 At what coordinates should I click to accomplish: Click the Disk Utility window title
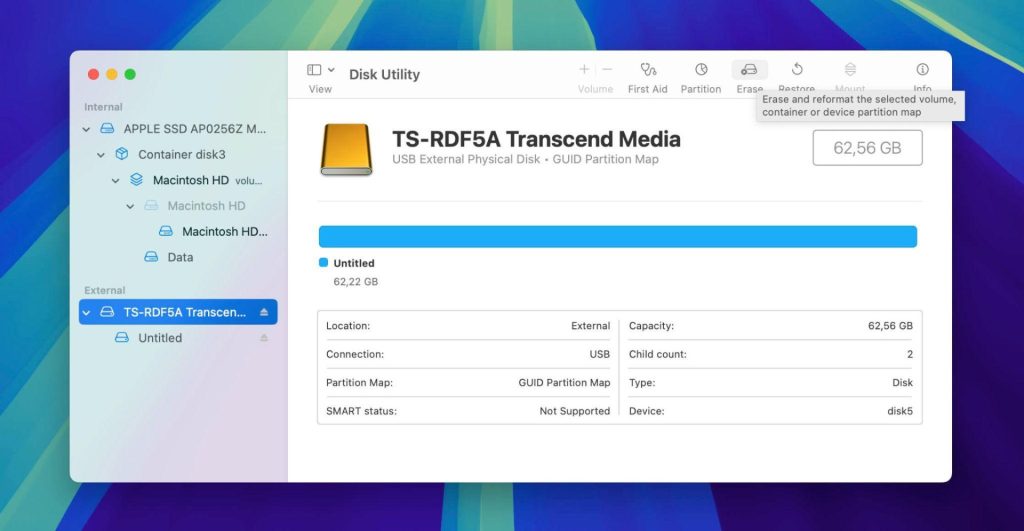[x=384, y=74]
